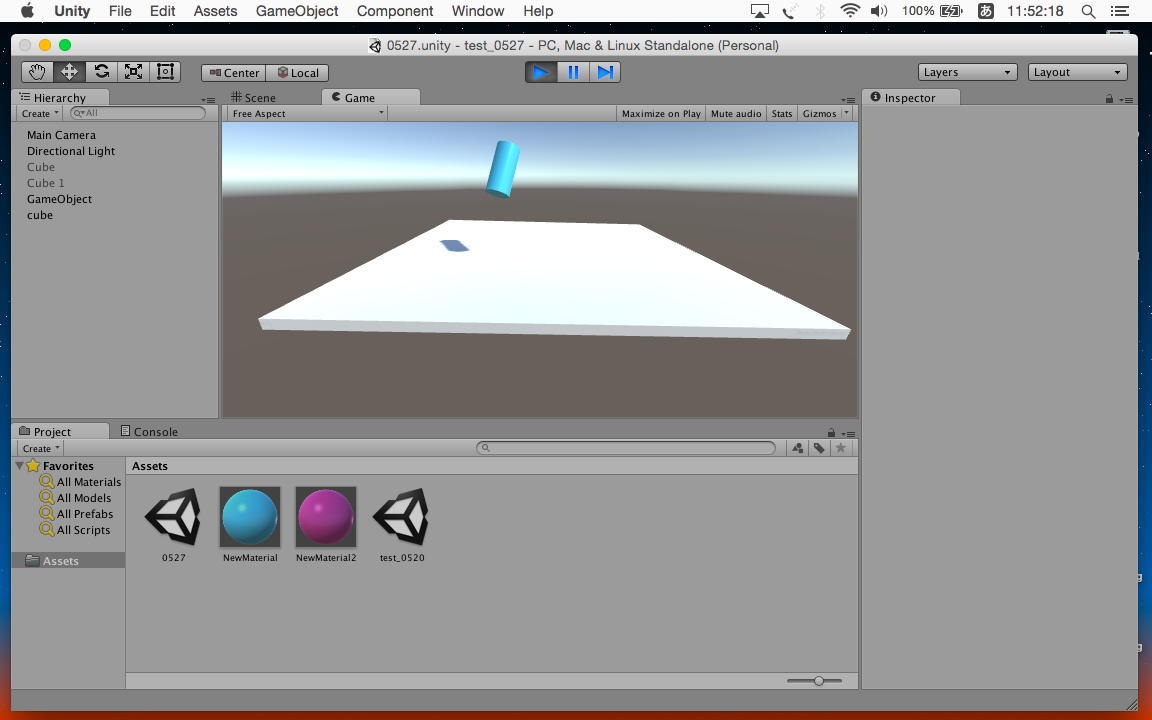Open the Layers dropdown

pos(967,72)
